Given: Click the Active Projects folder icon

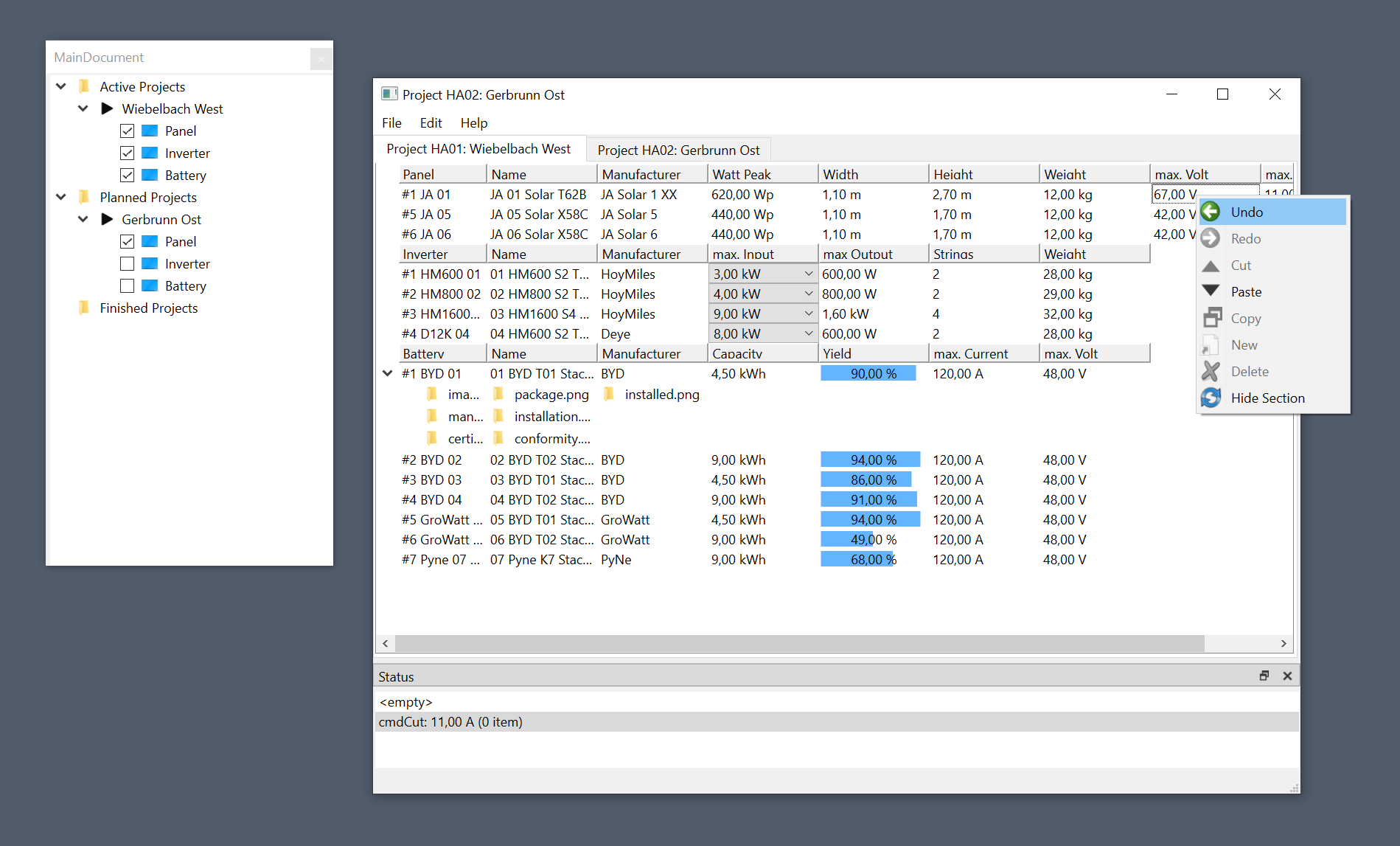Looking at the screenshot, I should 84,87.
